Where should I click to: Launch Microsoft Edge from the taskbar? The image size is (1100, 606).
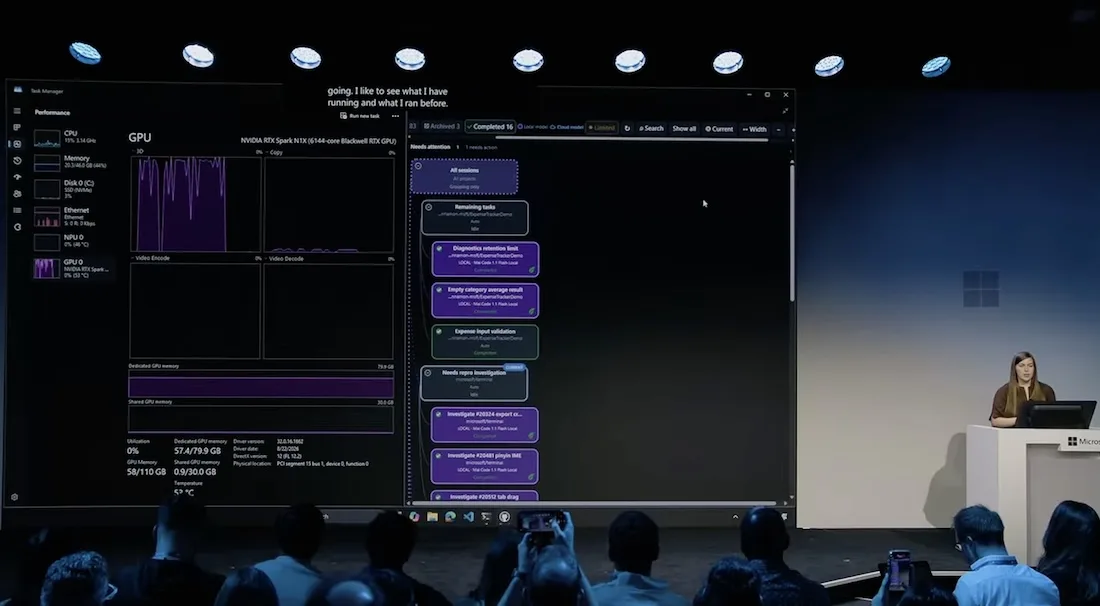click(450, 517)
